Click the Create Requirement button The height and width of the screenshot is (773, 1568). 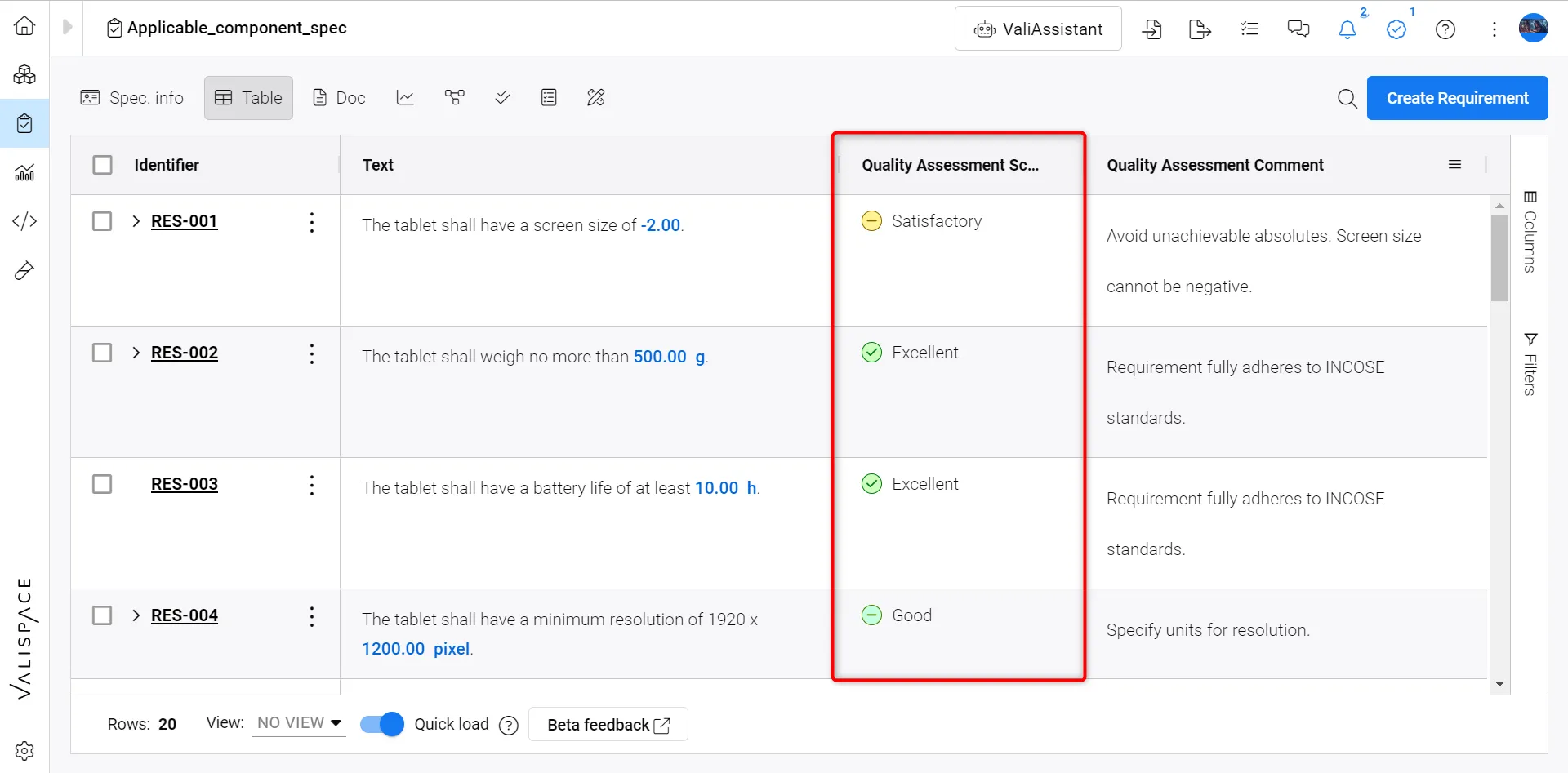(x=1457, y=98)
